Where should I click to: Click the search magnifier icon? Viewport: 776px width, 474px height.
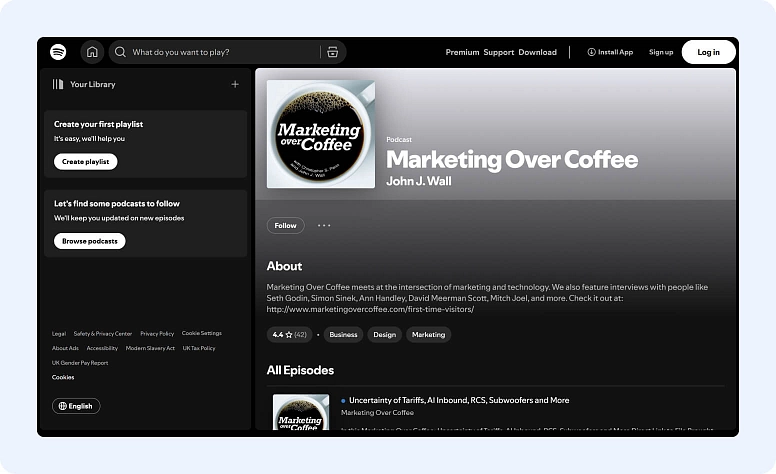(120, 52)
